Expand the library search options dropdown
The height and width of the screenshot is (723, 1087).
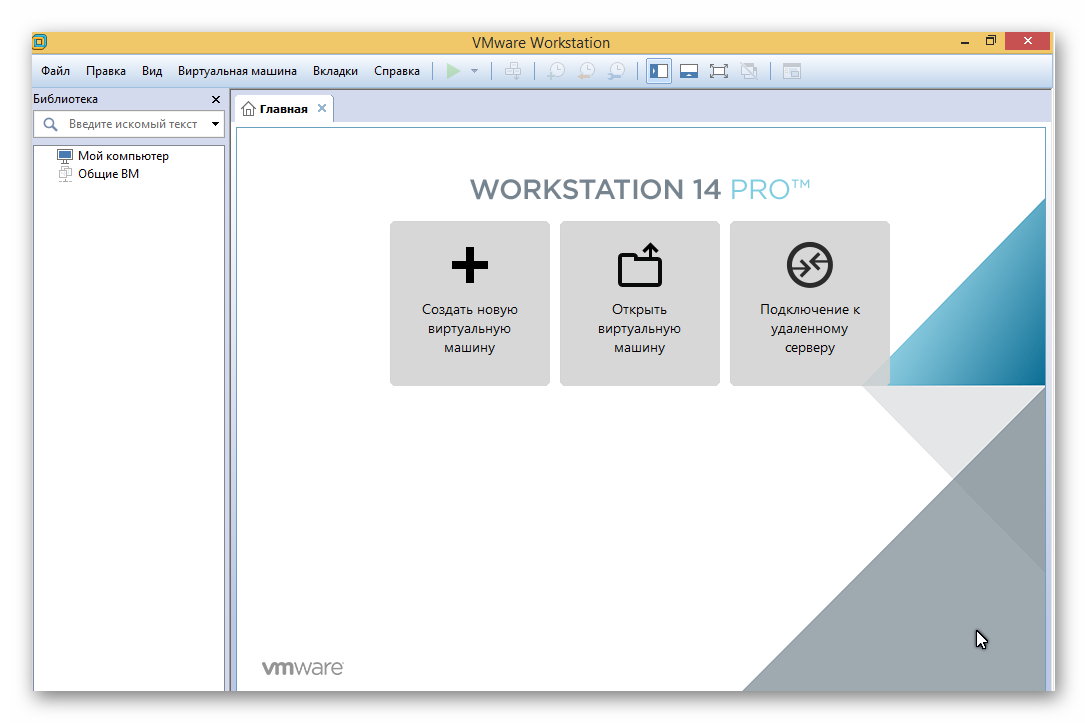pyautogui.click(x=216, y=124)
